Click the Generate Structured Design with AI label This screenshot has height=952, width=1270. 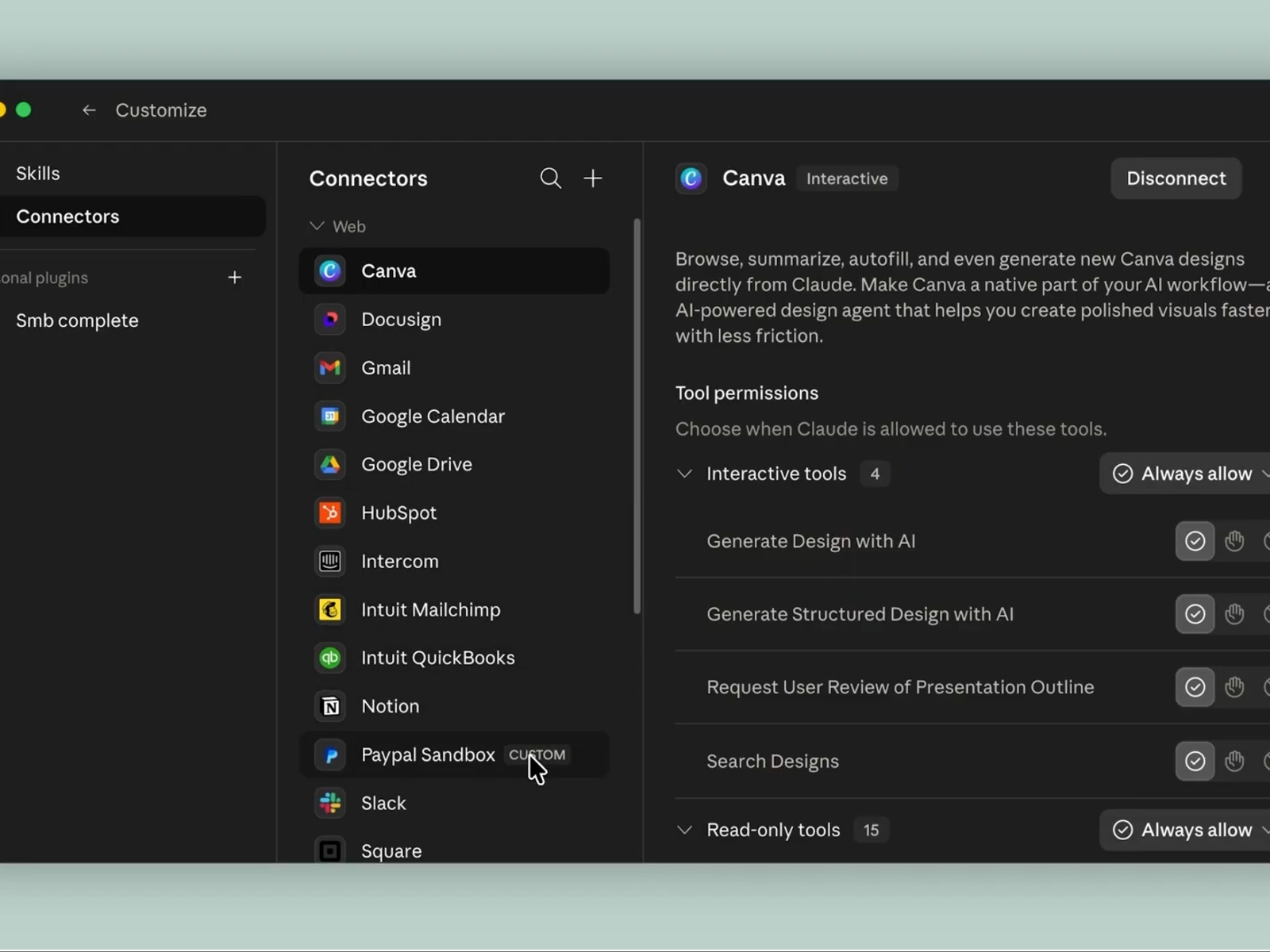coord(860,614)
